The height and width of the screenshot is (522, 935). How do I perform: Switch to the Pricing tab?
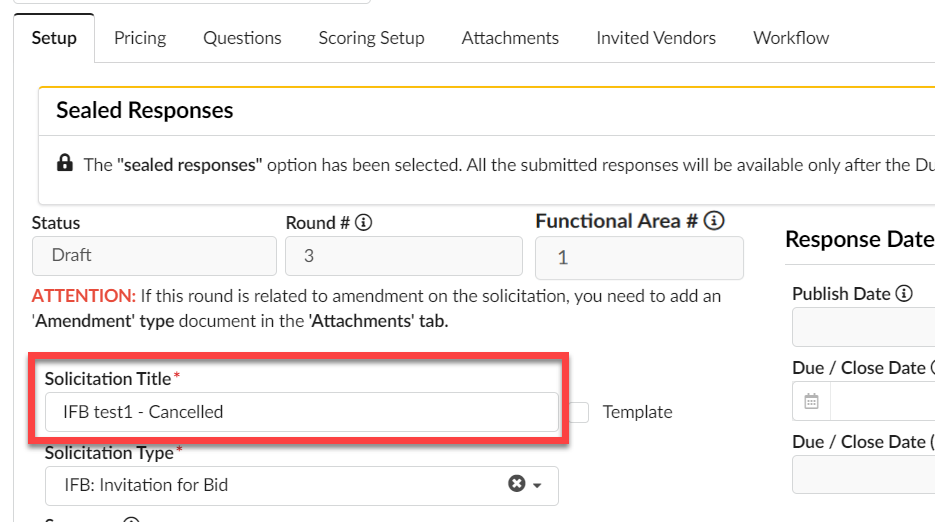pyautogui.click(x=140, y=38)
